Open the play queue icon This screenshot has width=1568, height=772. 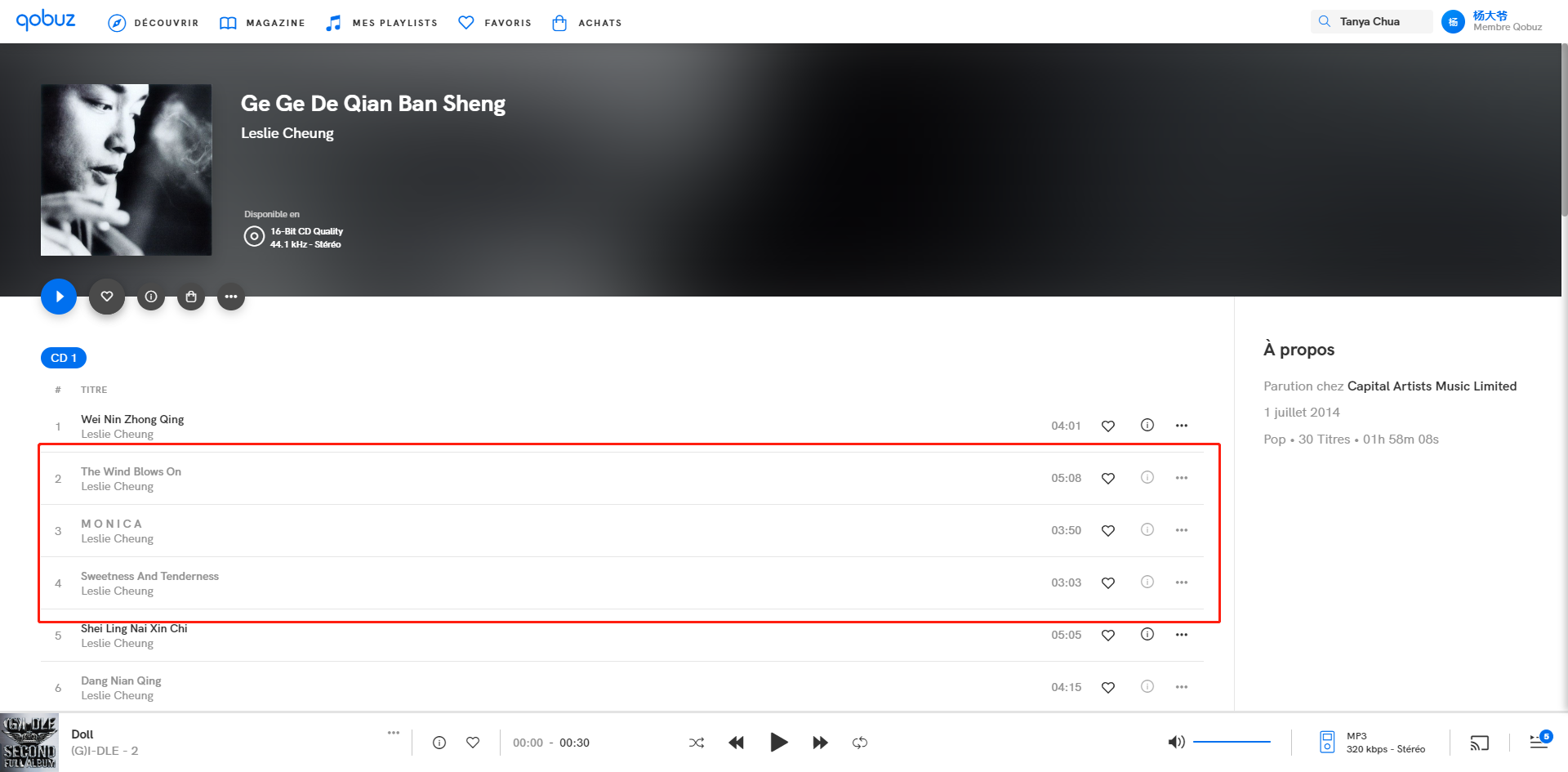pos(1540,740)
